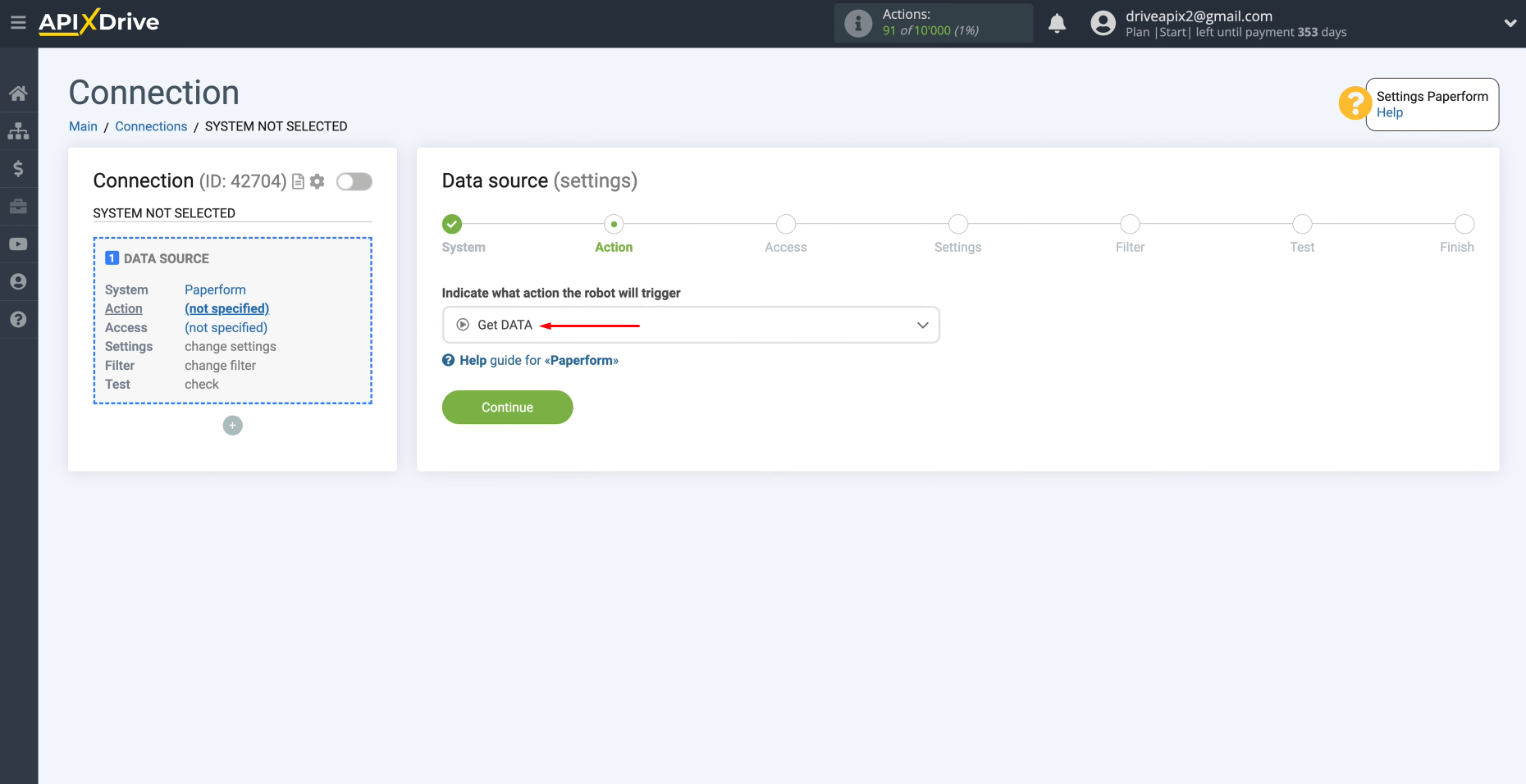Click the document icon next to Connection ID
Screen dimensions: 1526x784
pyautogui.click(x=298, y=181)
